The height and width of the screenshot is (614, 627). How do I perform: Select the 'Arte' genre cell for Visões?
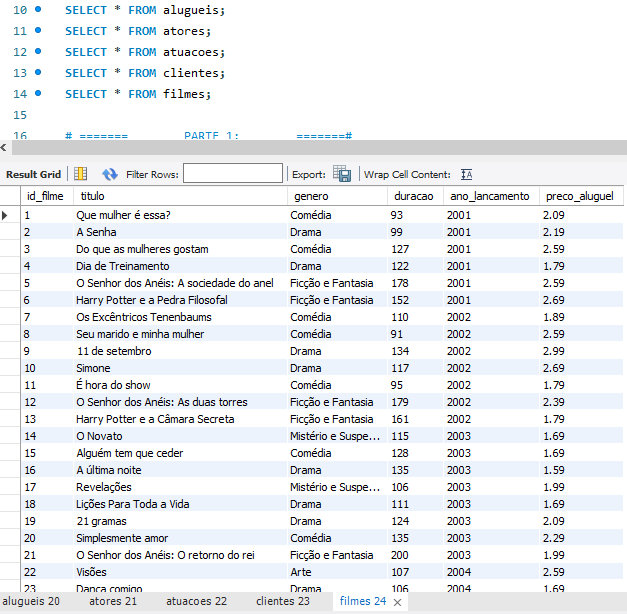coord(302,572)
